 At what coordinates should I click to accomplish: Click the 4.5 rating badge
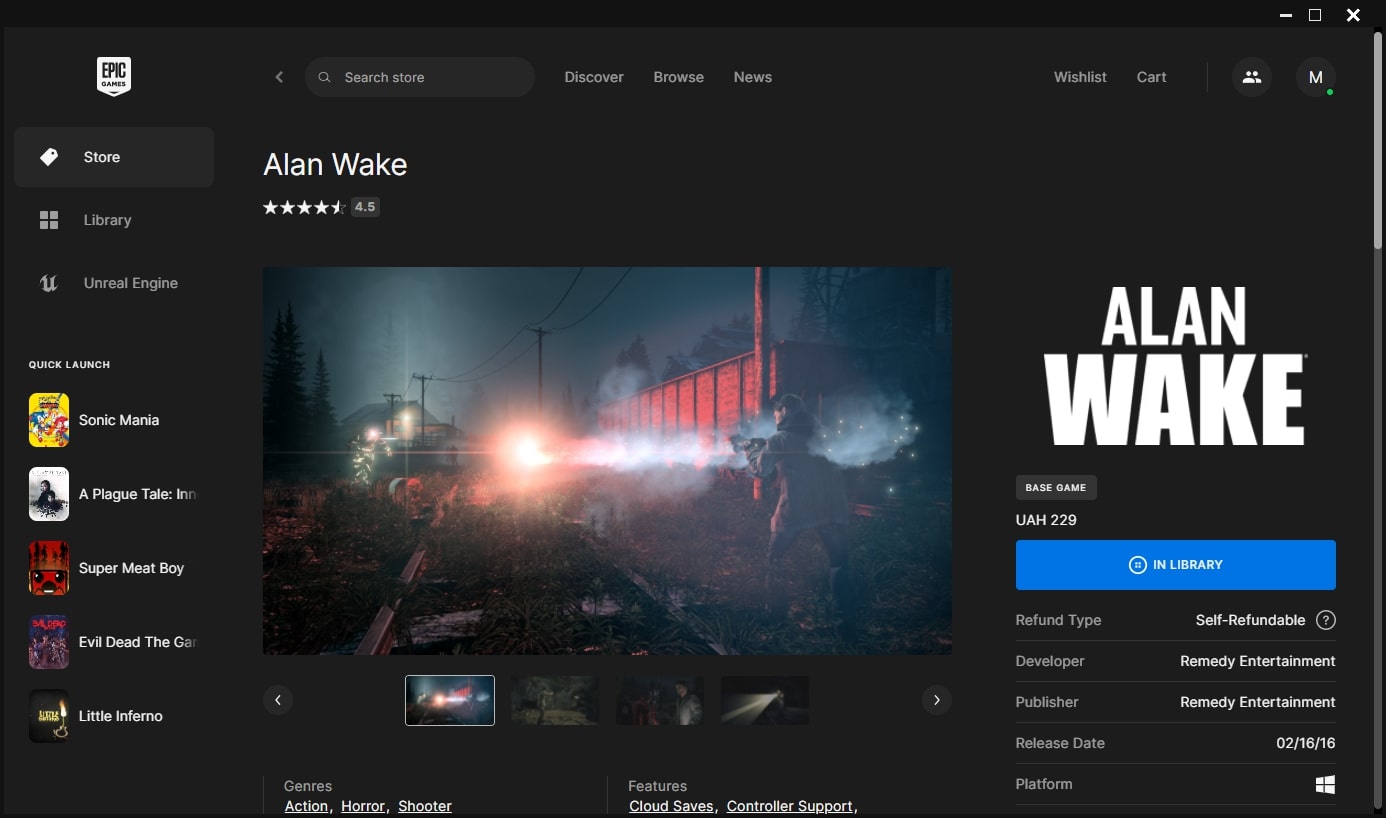365,207
